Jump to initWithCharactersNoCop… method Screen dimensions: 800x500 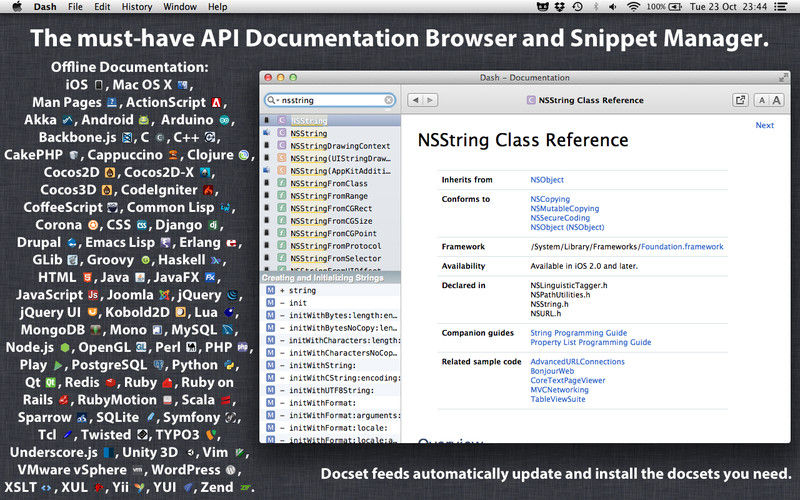point(330,353)
